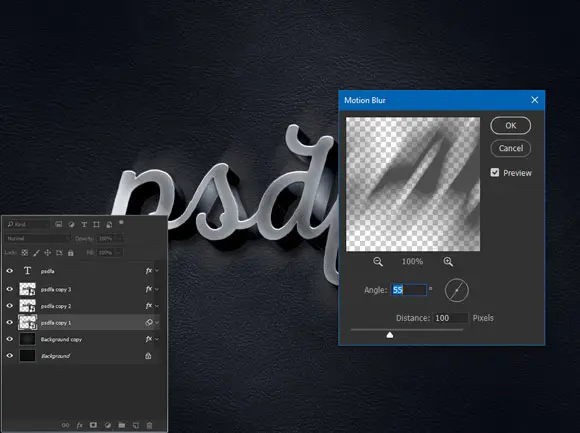Click the delete layer trash icon
Image resolution: width=580 pixels, height=433 pixels.
tap(149, 425)
